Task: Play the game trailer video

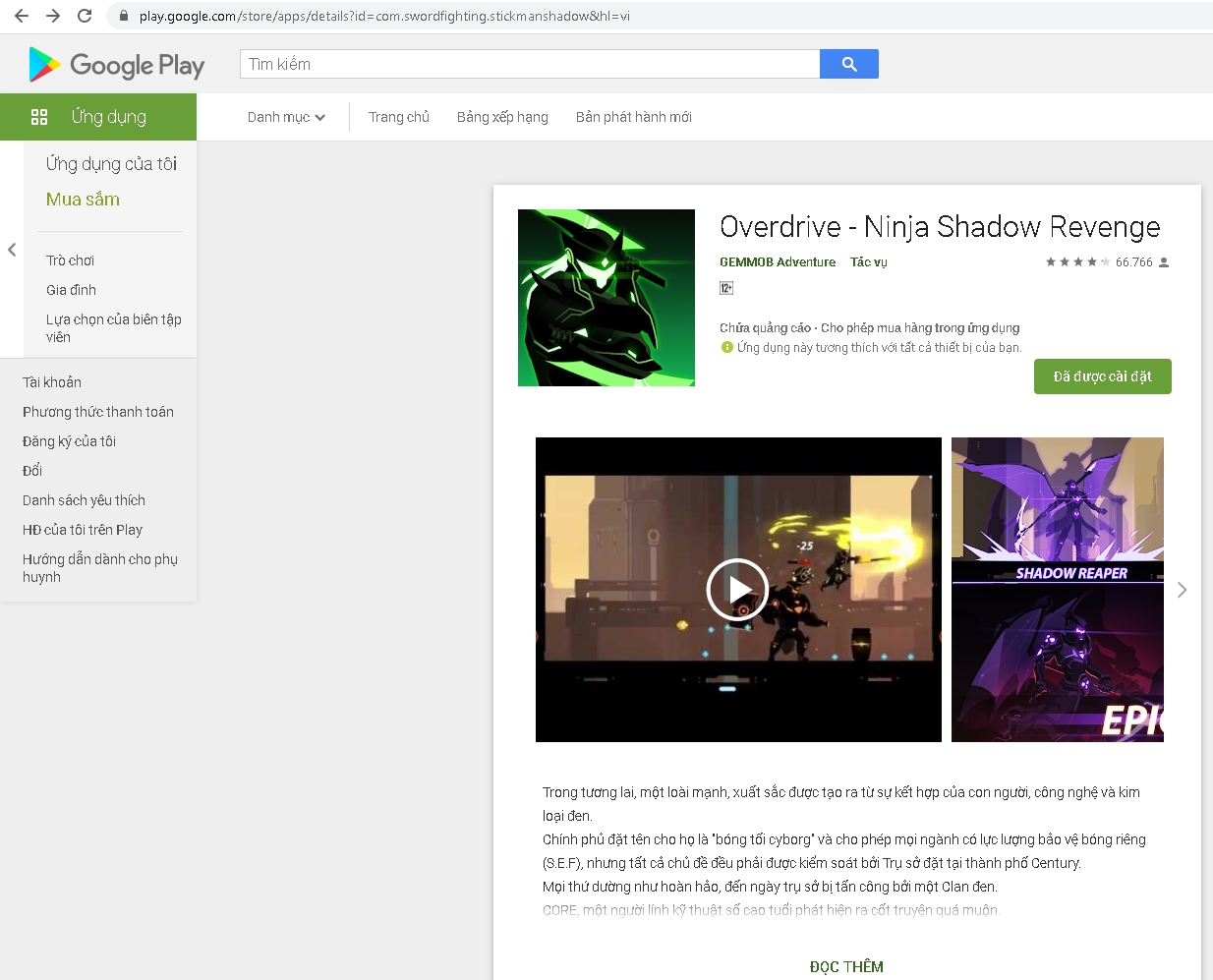Action: point(737,590)
